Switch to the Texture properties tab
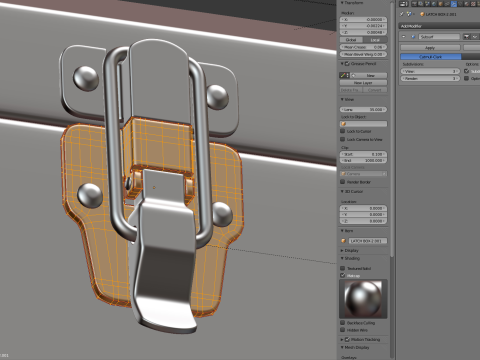This screenshot has height=360, width=480. pos(473,4)
